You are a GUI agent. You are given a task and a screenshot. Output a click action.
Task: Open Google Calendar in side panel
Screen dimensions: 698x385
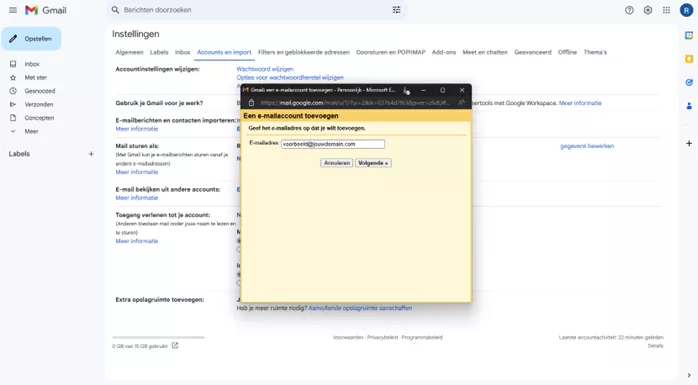pyautogui.click(x=689, y=36)
